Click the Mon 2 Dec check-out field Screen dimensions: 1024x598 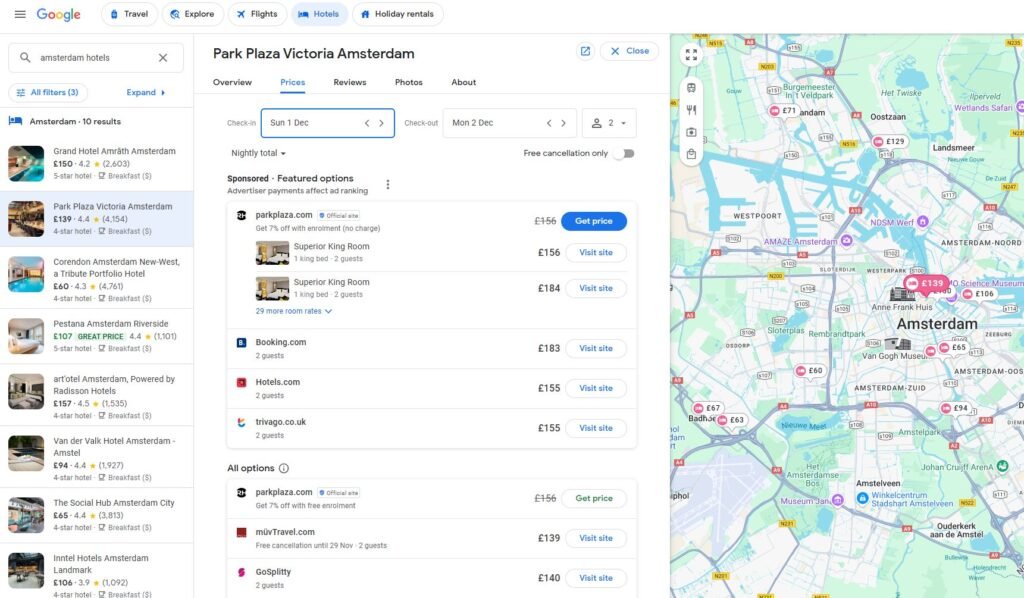point(509,123)
